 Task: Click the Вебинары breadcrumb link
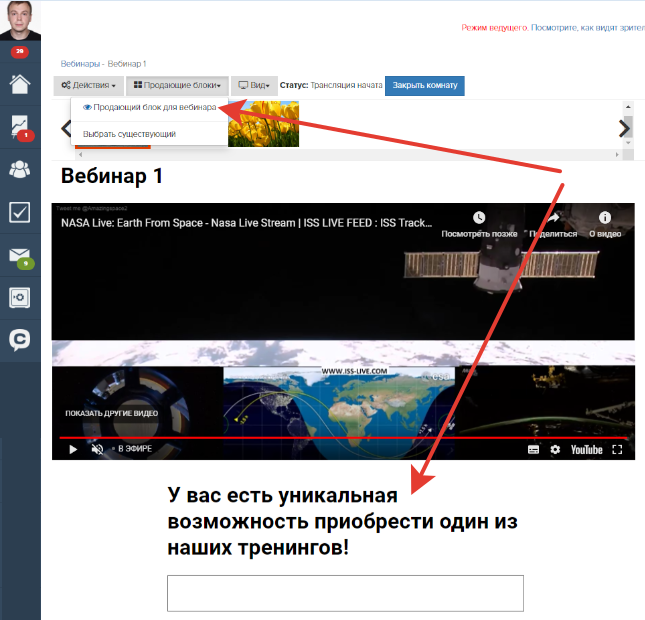coord(80,64)
